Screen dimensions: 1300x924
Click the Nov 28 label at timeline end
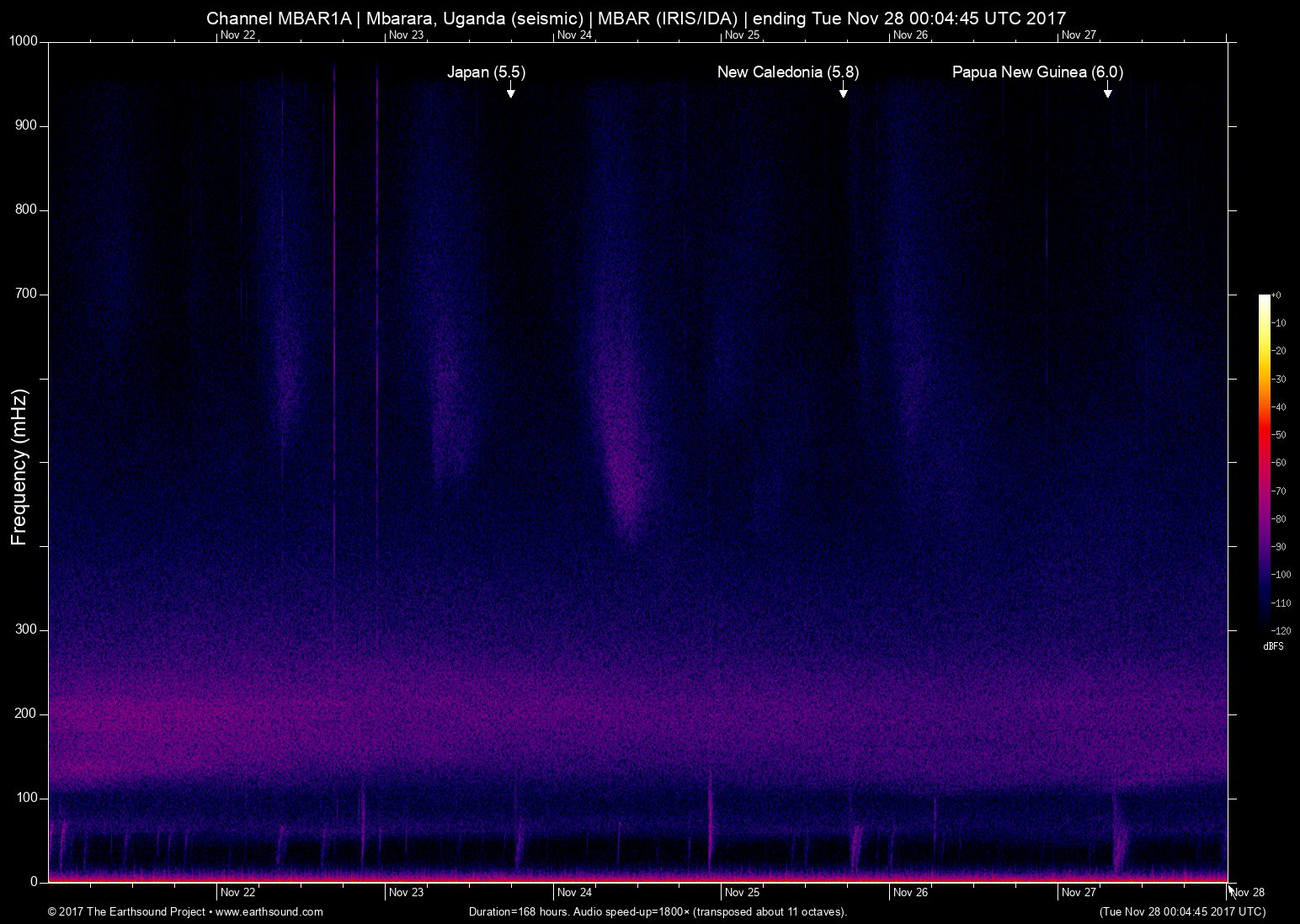click(1247, 894)
